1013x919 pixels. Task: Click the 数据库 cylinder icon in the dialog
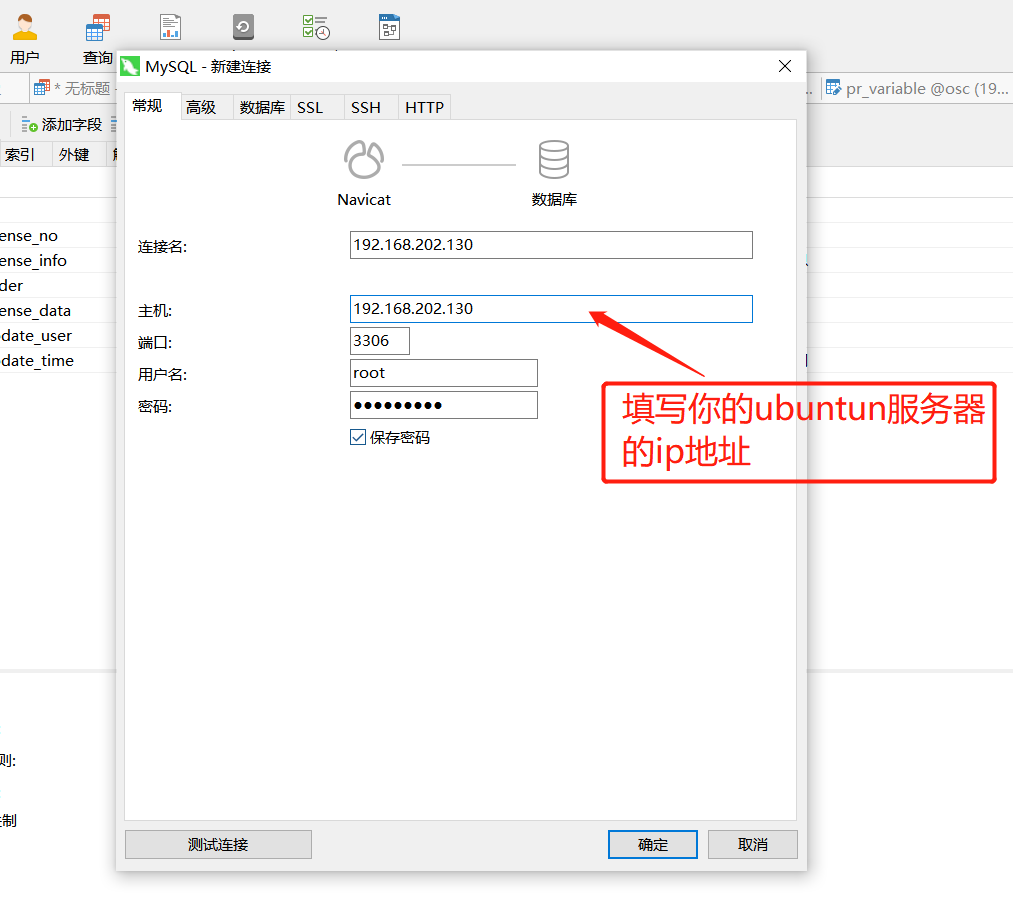[x=554, y=159]
